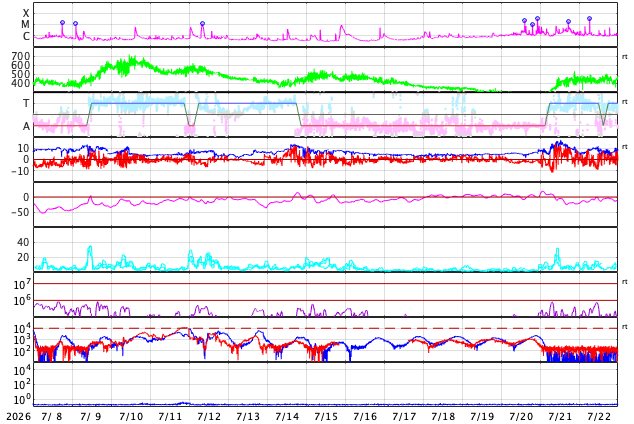The image size is (634, 424).
Task: Click the 7/10 date label
Action: [x=131, y=417]
